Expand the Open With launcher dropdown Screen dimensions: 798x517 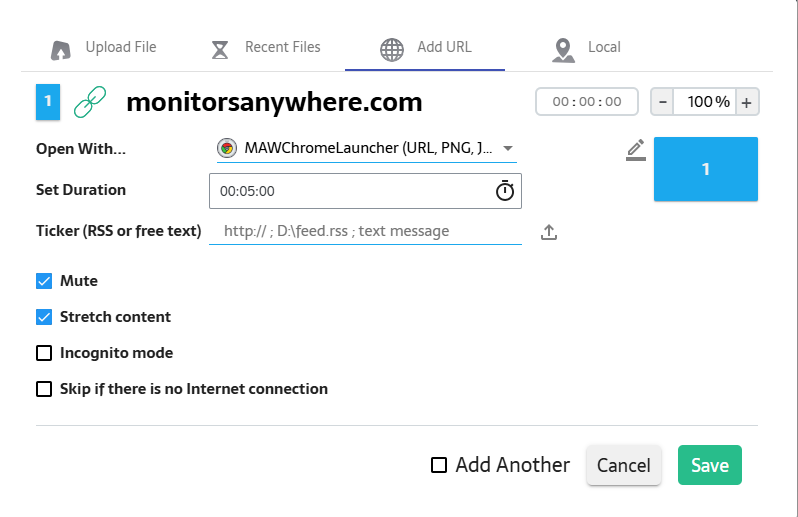click(507, 148)
